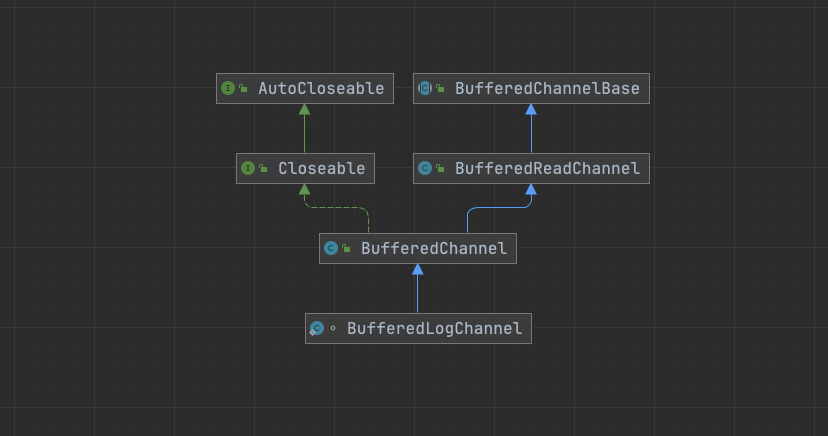Select the Closeable interface node
The height and width of the screenshot is (436, 828).
click(x=305, y=168)
